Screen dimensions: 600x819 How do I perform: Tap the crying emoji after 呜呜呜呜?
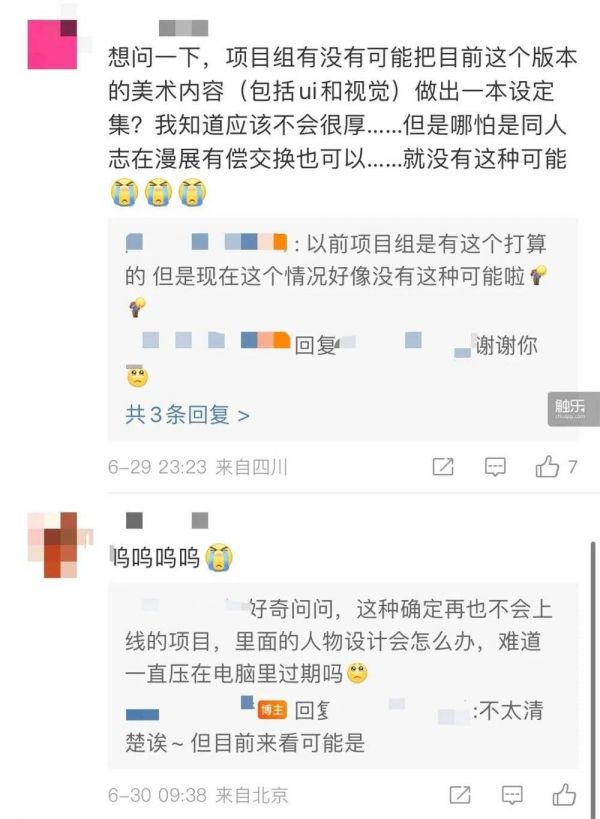tap(219, 557)
